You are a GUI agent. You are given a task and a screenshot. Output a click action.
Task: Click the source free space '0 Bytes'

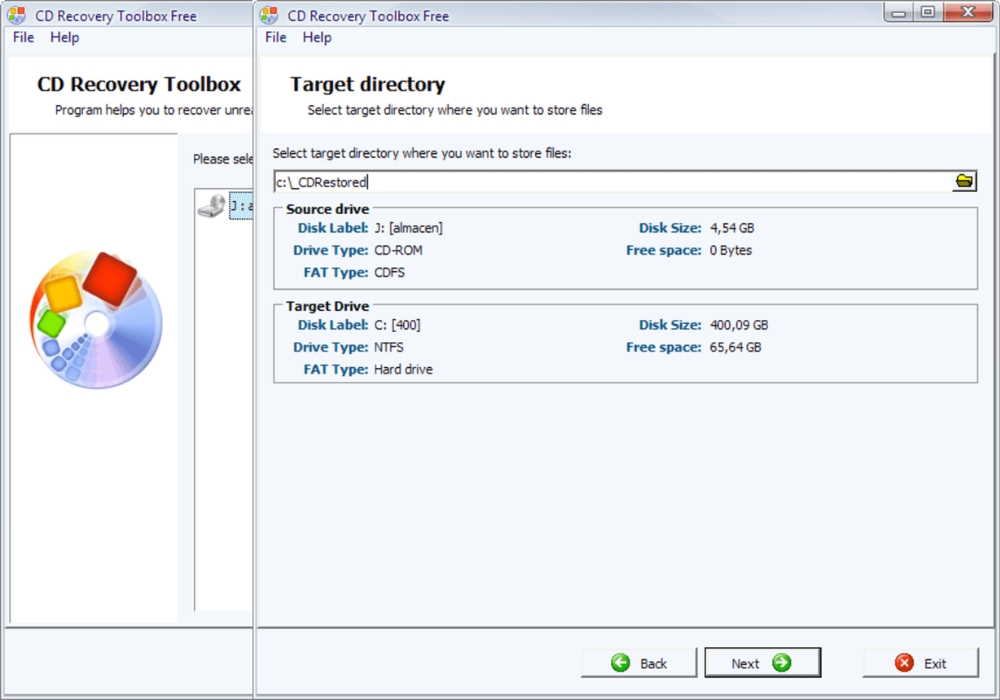pos(731,251)
